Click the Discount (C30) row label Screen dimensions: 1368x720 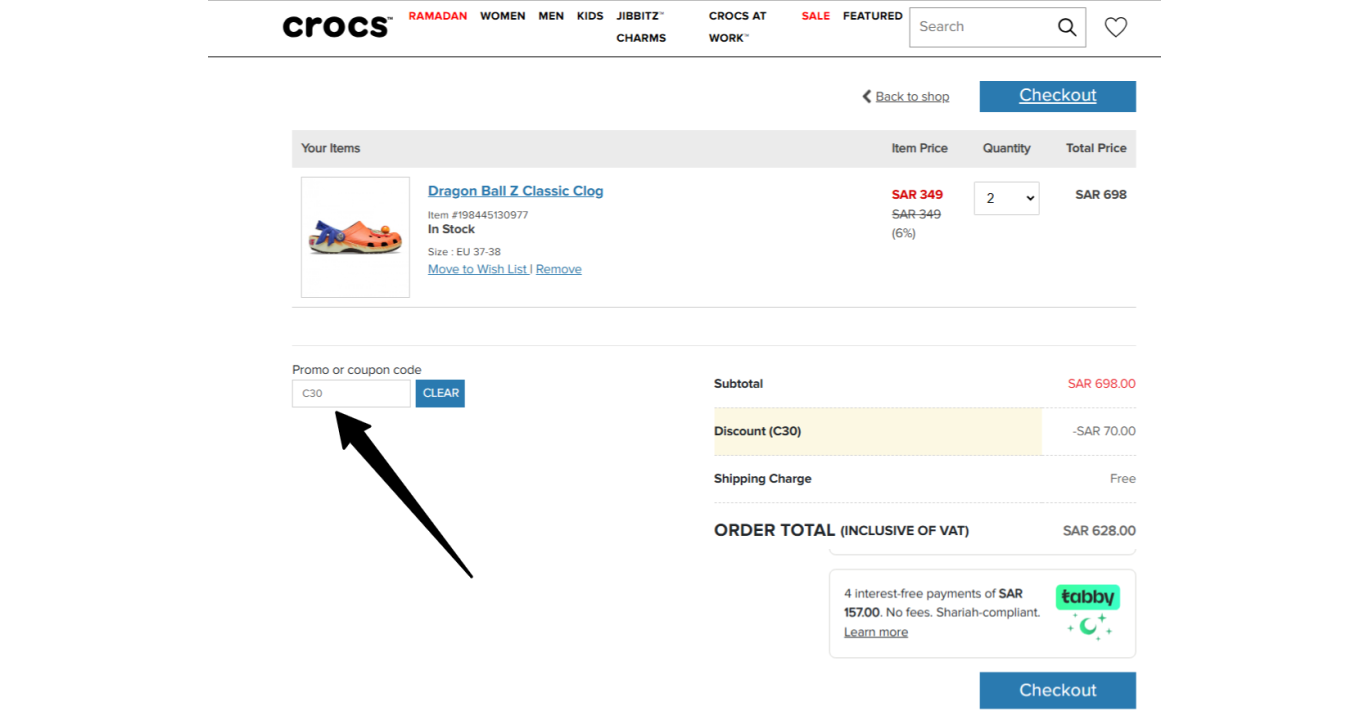[758, 431]
